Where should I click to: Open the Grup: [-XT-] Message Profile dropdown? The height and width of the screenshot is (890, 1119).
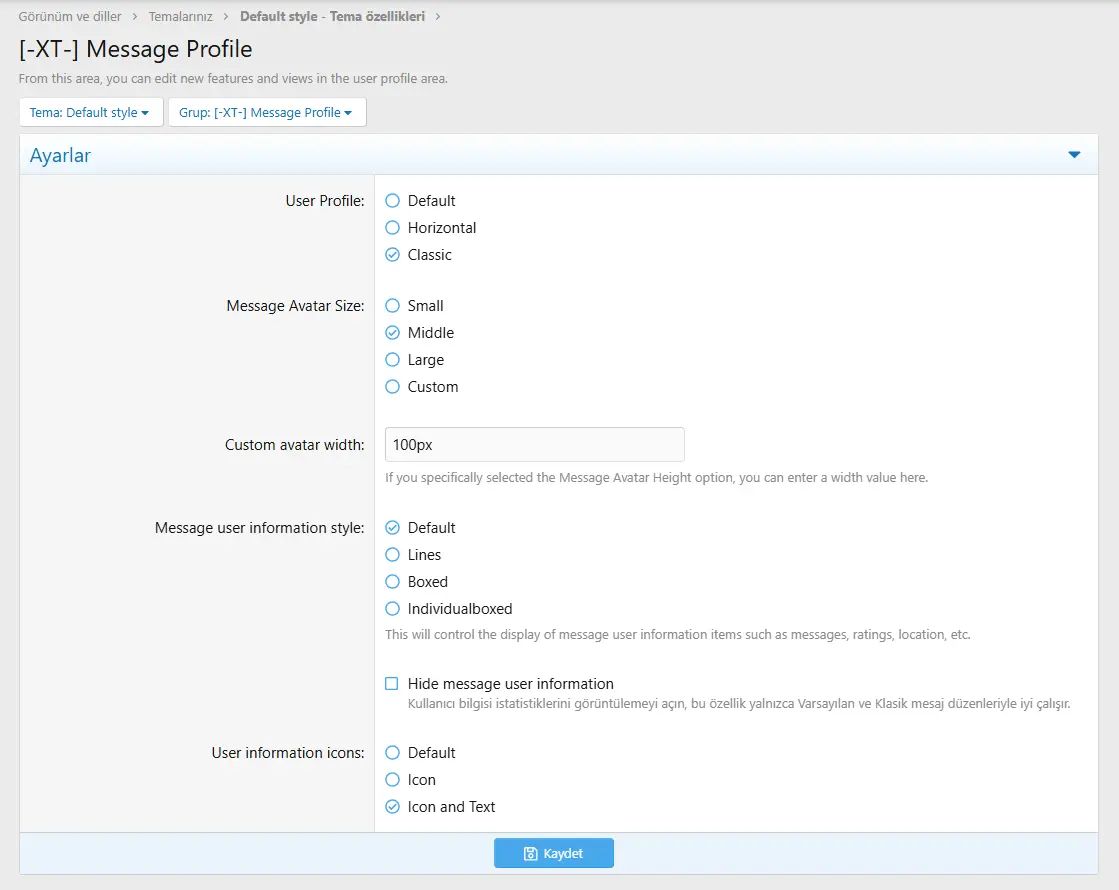266,113
